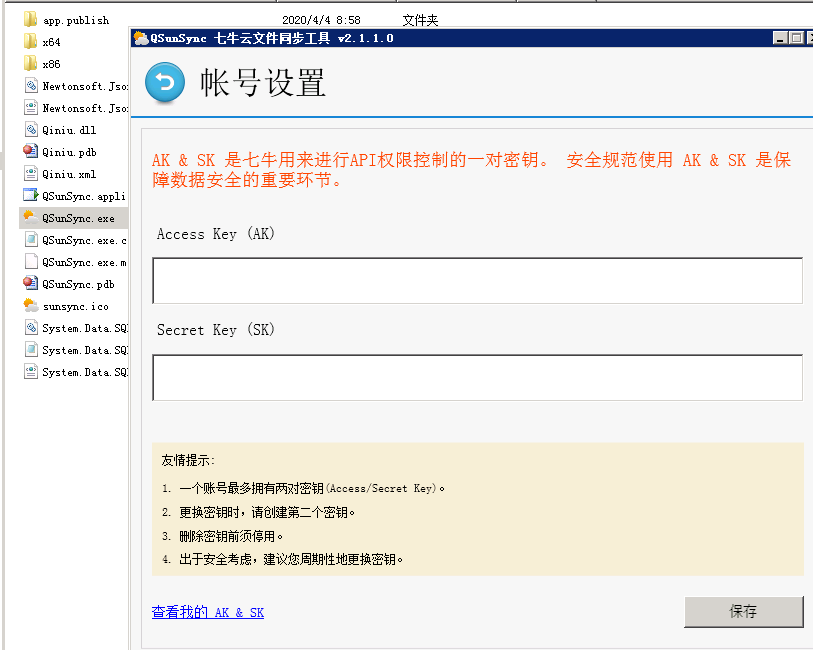Viewport: 813px width, 650px height.
Task: Click the blue back arrow icon
Action: (165, 83)
